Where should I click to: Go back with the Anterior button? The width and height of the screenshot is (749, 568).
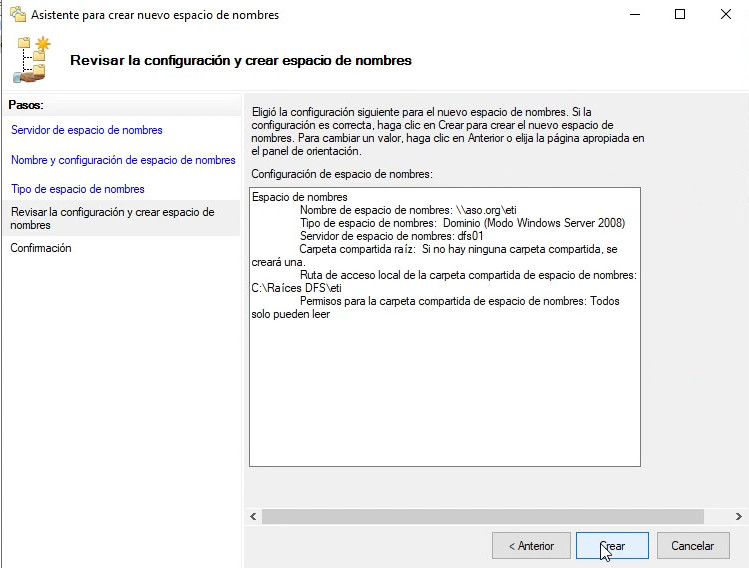coord(530,546)
